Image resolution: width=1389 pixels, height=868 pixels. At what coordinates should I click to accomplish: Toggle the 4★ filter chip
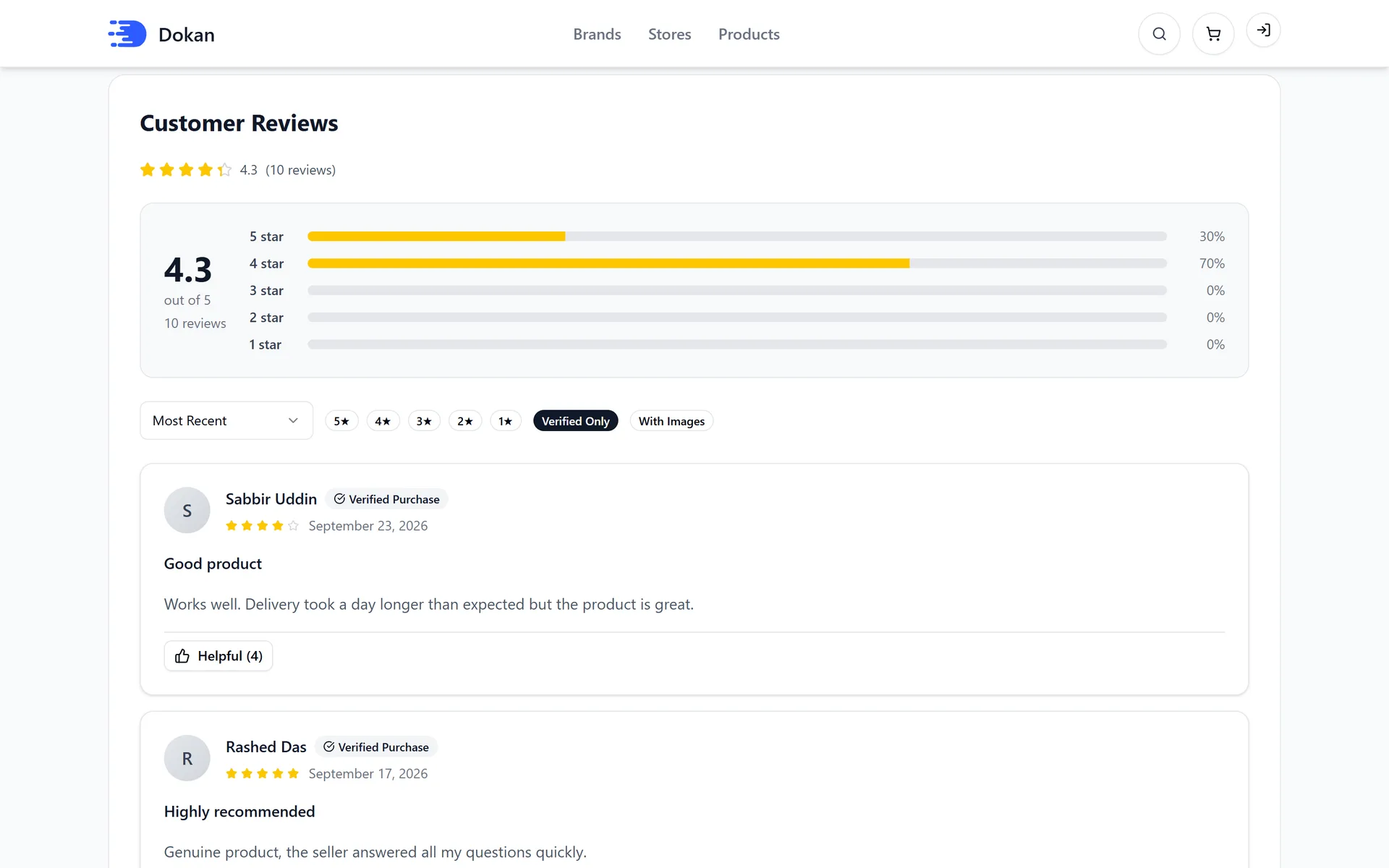[383, 421]
